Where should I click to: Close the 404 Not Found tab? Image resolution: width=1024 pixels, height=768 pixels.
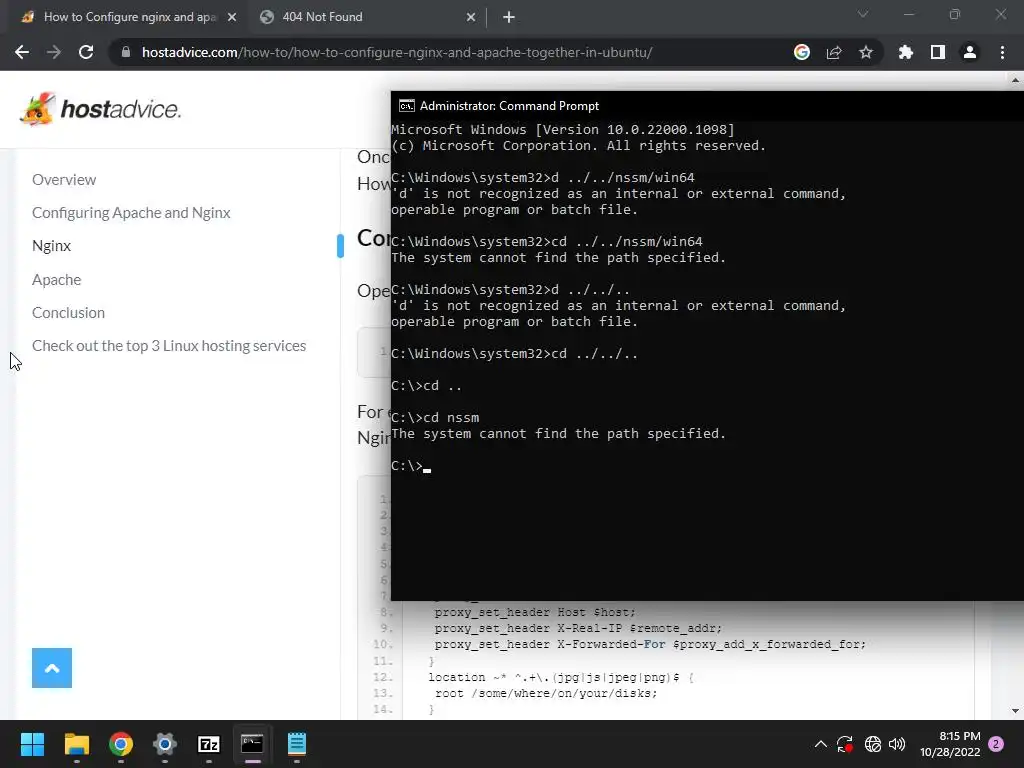pos(471,17)
